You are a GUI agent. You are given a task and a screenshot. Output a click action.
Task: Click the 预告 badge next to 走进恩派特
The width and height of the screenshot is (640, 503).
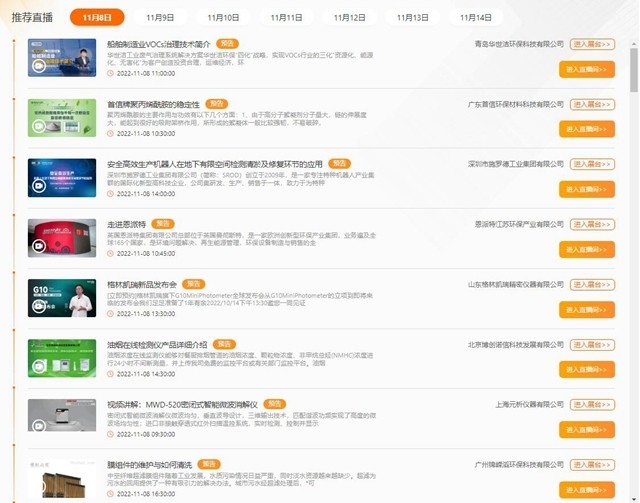tap(163, 224)
